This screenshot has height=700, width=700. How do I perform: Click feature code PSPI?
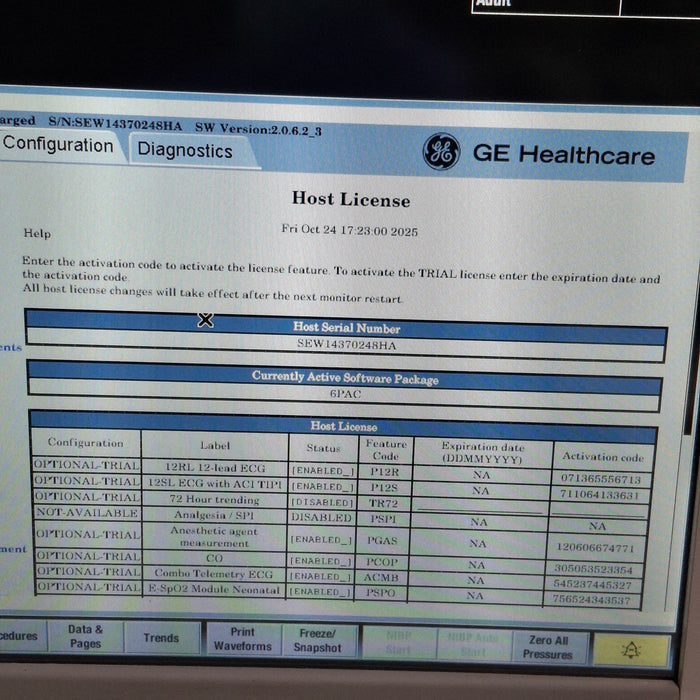click(x=383, y=519)
